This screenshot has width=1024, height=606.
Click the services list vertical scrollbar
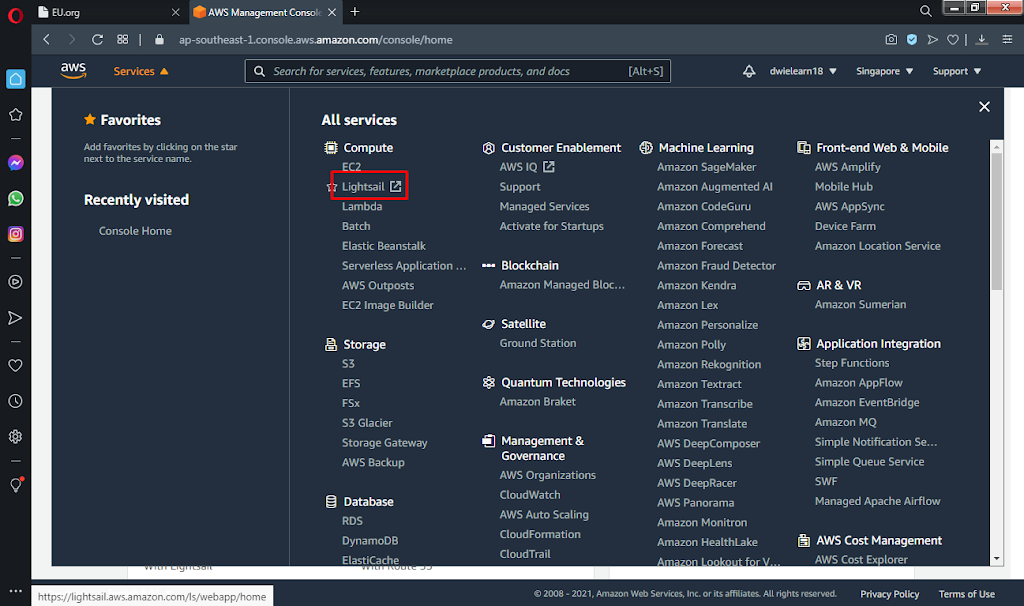tap(997, 221)
